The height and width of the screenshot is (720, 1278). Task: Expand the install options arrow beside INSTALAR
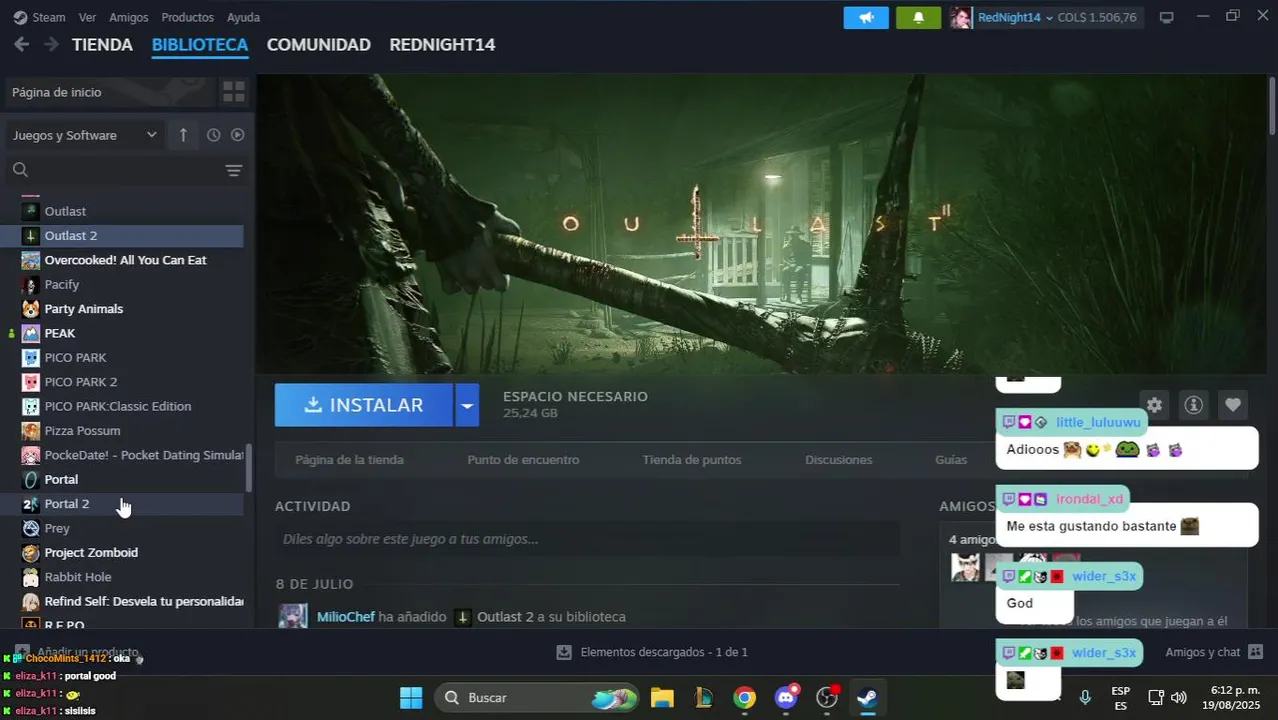[x=467, y=405]
